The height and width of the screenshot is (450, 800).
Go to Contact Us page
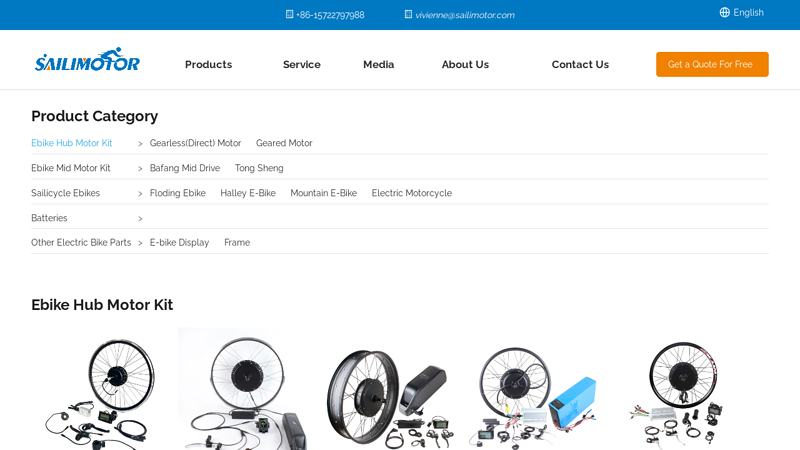tap(580, 64)
